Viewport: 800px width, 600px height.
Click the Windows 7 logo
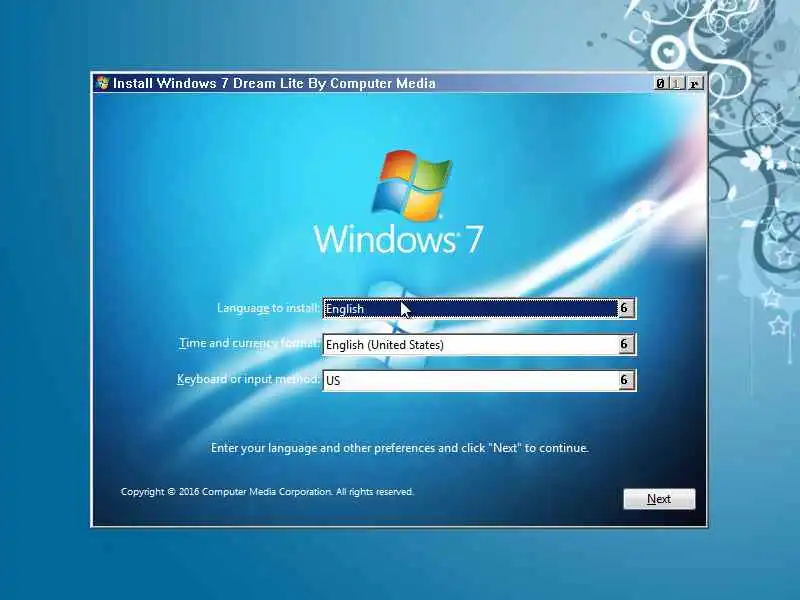pyautogui.click(x=398, y=202)
